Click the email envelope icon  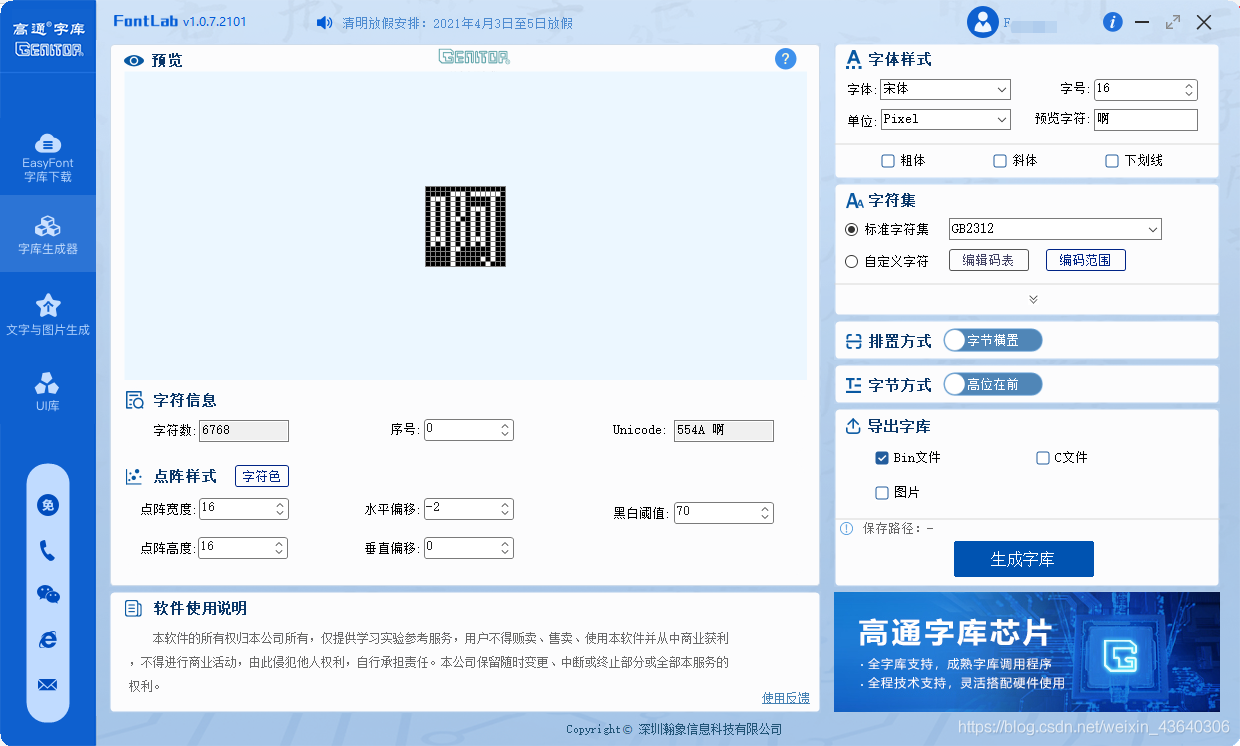pos(48,685)
